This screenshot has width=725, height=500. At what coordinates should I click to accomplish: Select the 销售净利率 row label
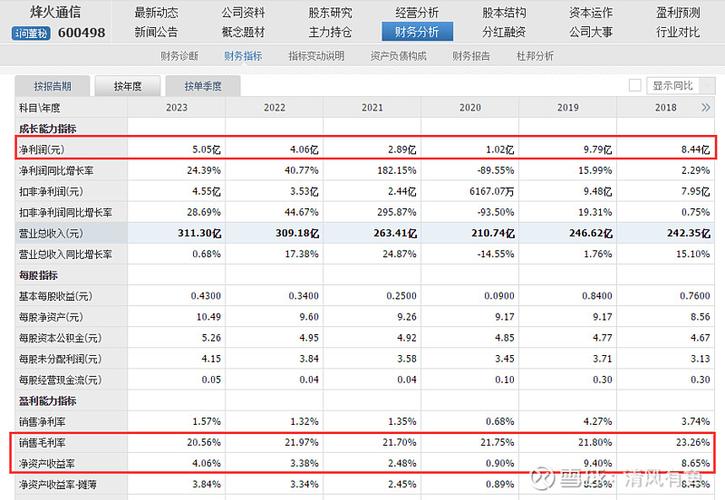point(42,422)
